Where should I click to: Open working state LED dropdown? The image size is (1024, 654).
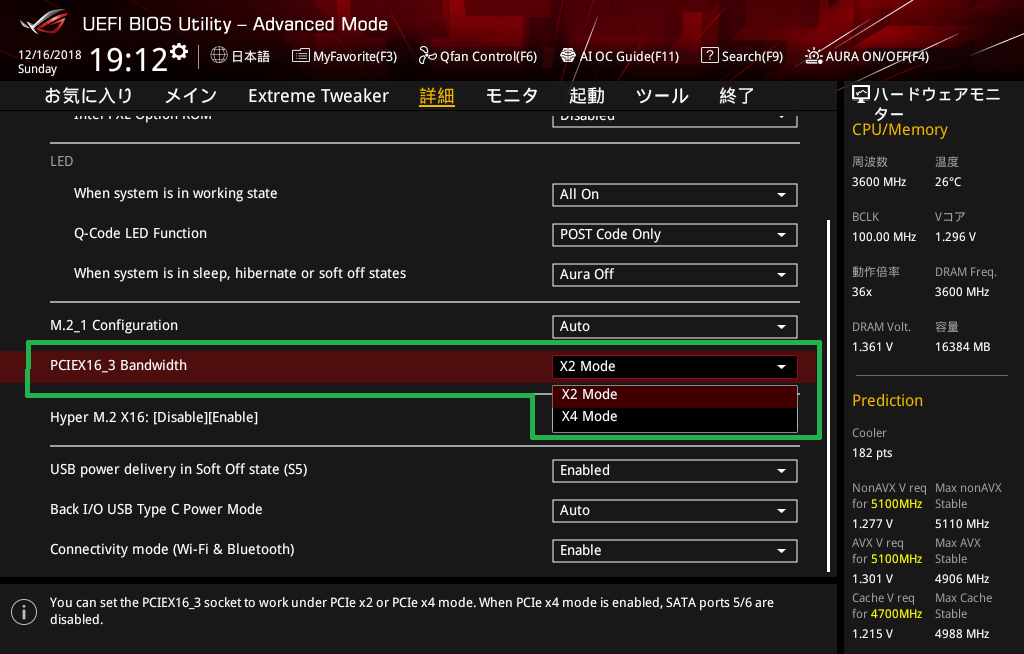pos(675,195)
